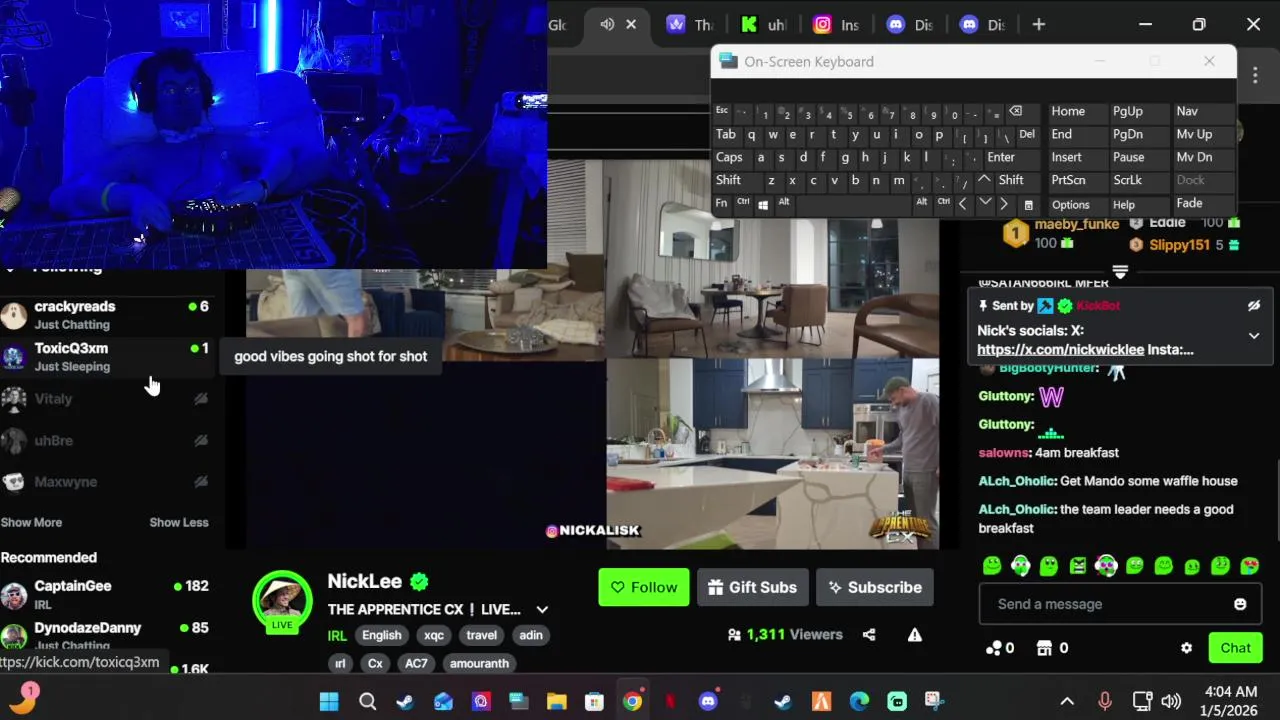Click the Gift Subs button
The height and width of the screenshot is (720, 1280).
click(752, 587)
